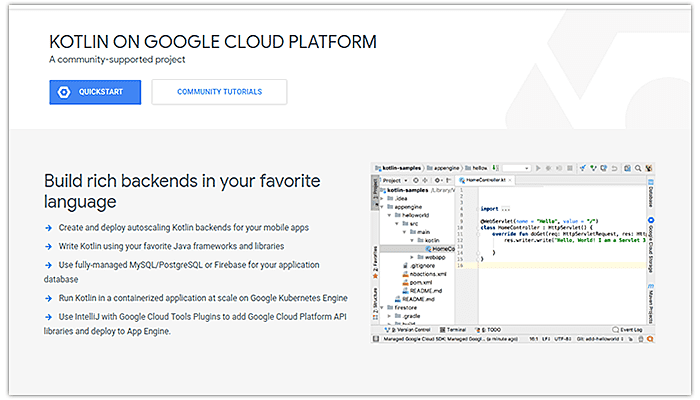Click the QUICKSTART button
The width and height of the screenshot is (700, 400).
pos(95,92)
